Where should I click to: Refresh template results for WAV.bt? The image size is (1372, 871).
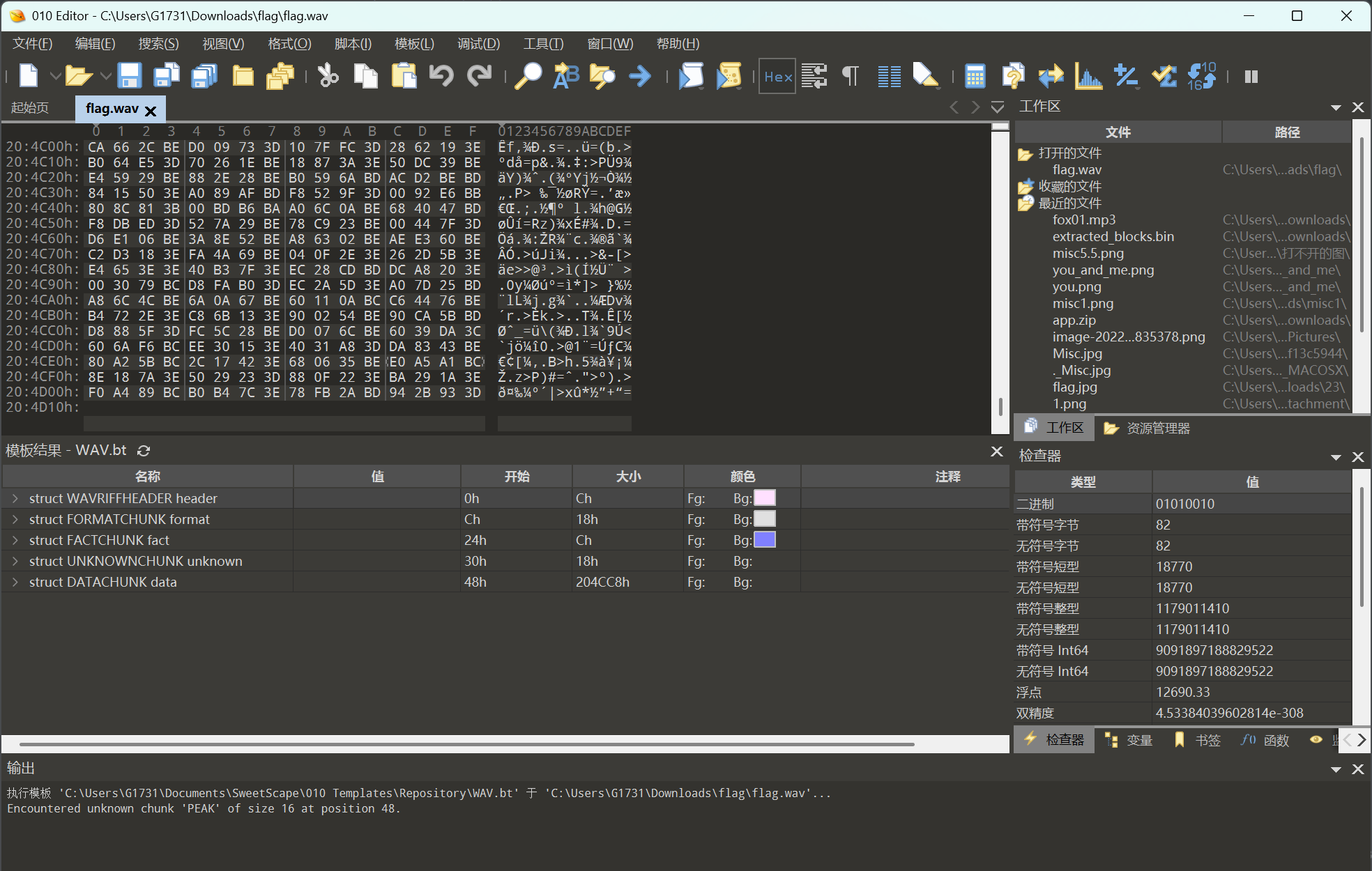[x=144, y=451]
